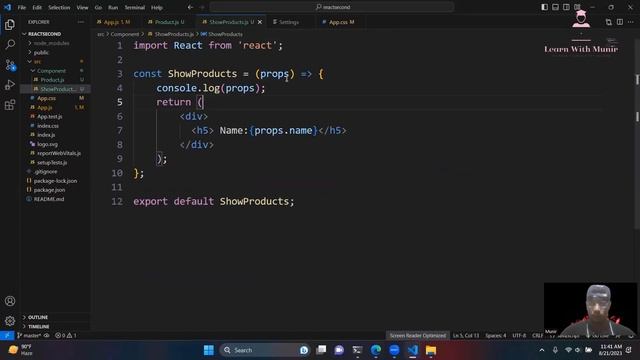Toggle the primary side bar layout icon
This screenshot has width=640, height=360.
(x=544, y=7)
